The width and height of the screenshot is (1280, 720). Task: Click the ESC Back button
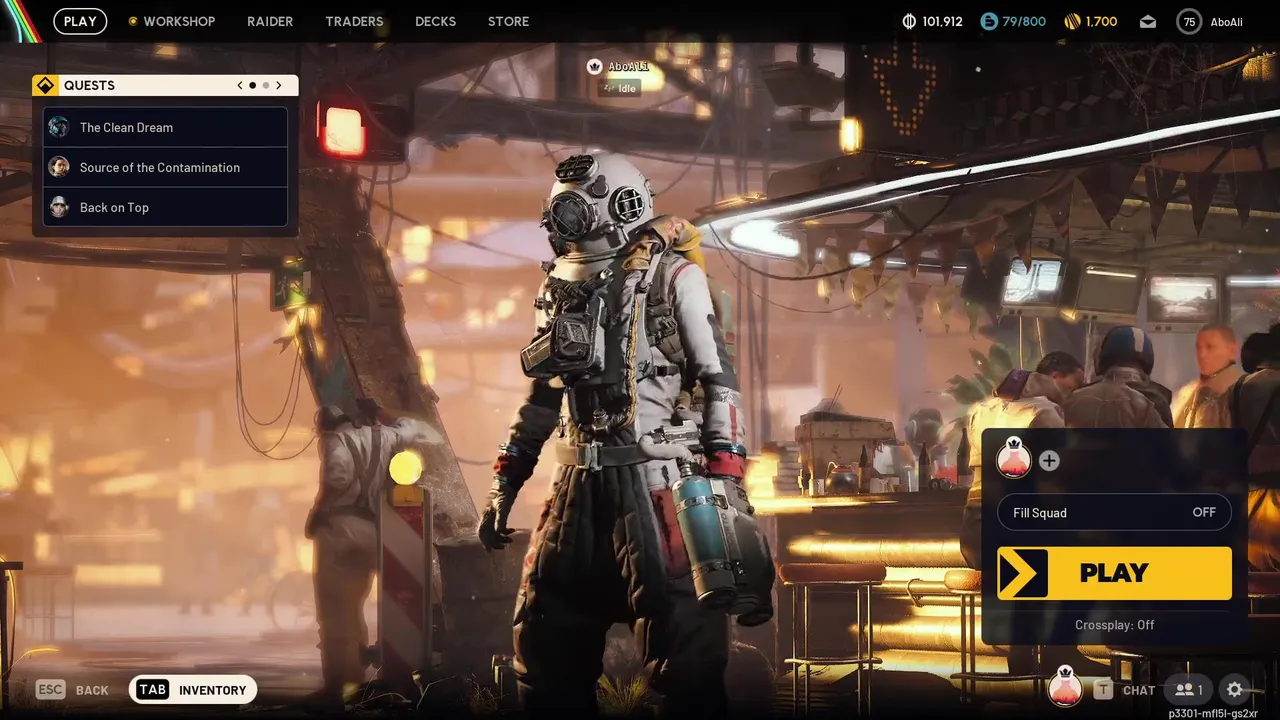click(x=72, y=690)
